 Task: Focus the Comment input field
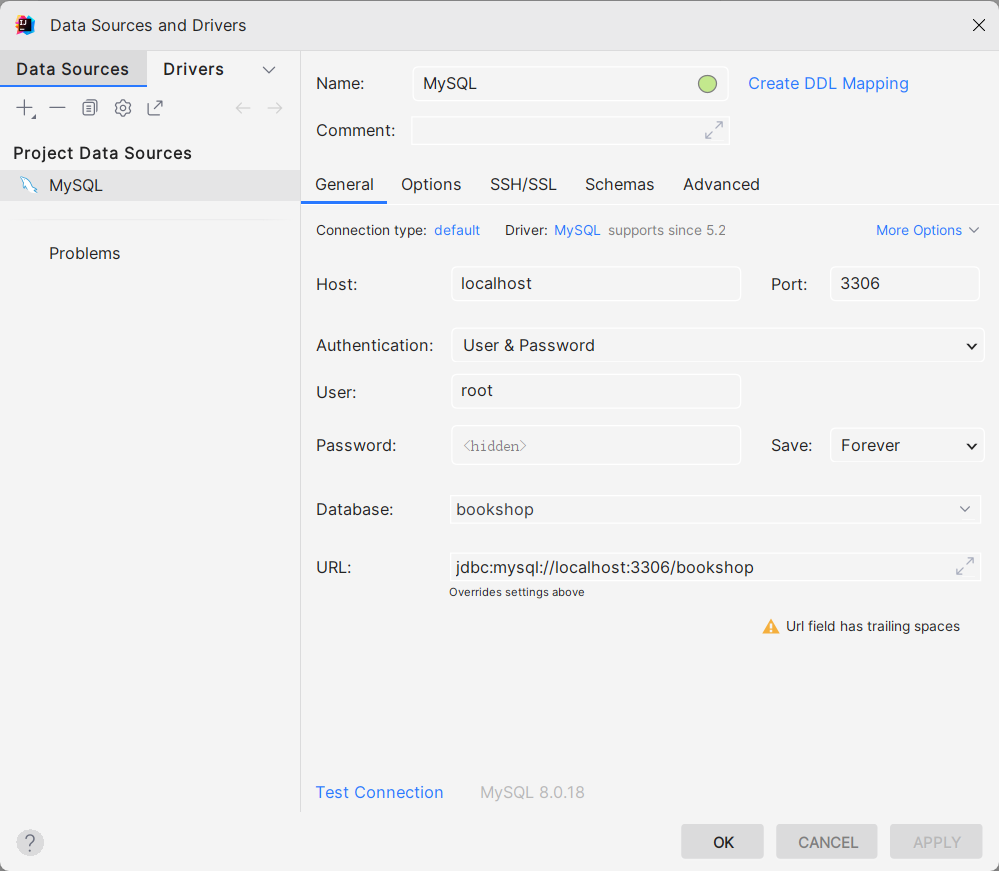pyautogui.click(x=570, y=130)
